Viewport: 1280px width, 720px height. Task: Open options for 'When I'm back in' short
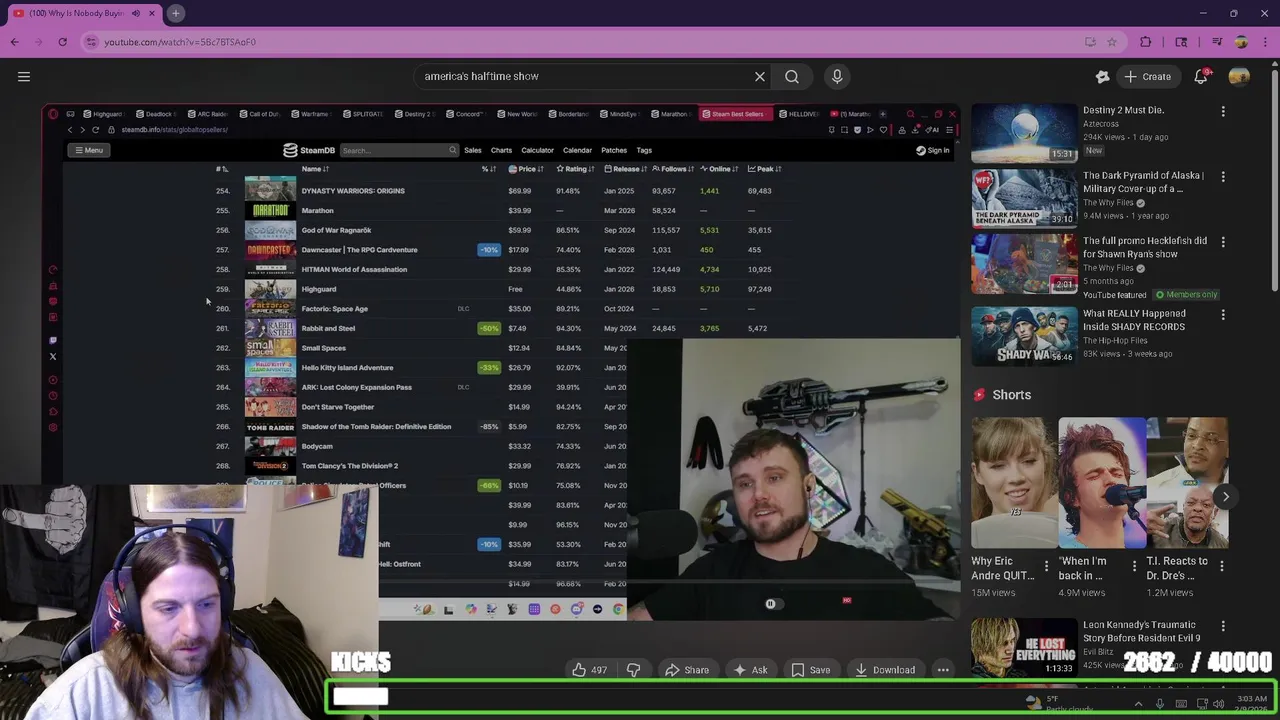1134,566
